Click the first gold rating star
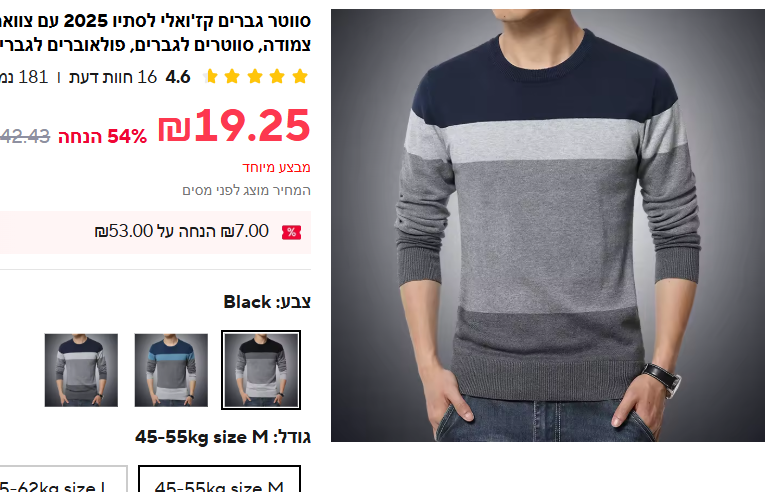This screenshot has height=492, width=776. 300,77
